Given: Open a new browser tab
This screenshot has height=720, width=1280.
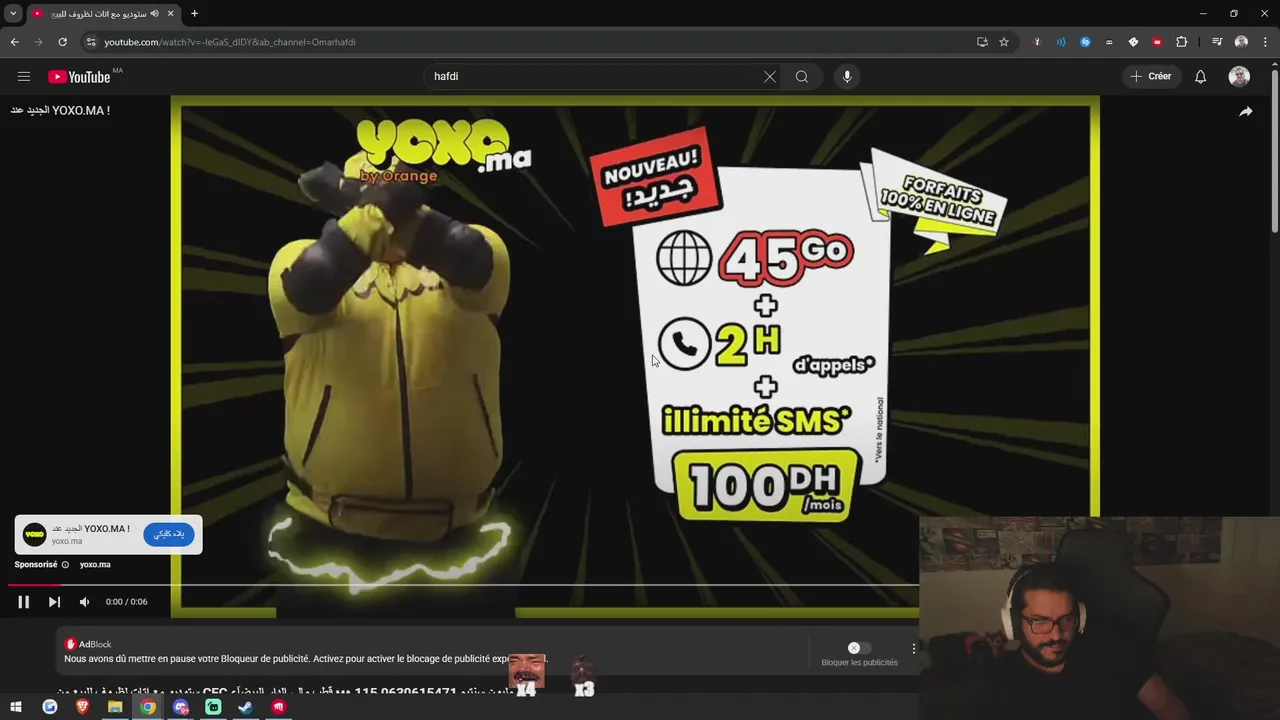Looking at the screenshot, I should click(x=195, y=14).
